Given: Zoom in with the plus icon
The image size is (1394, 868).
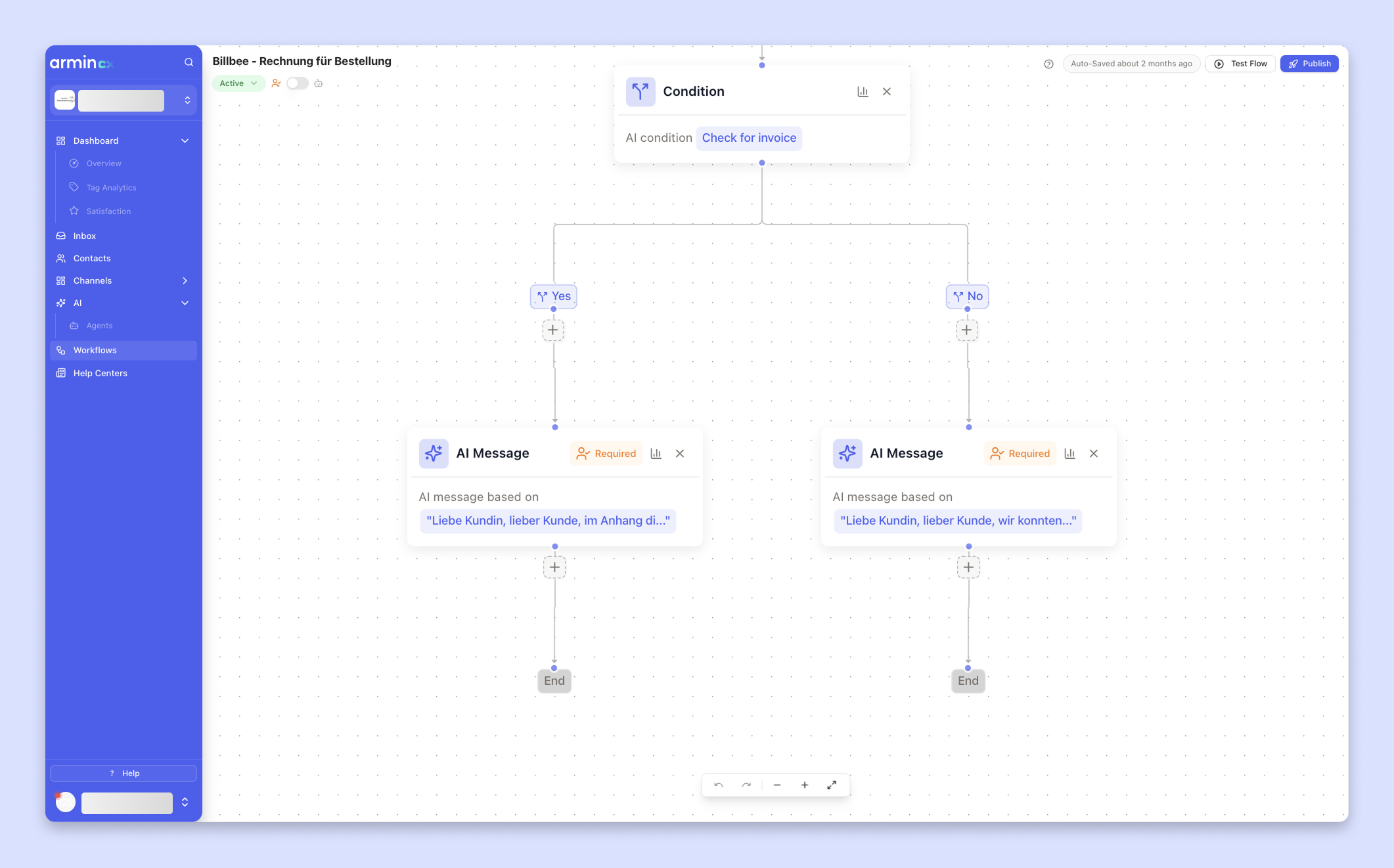Looking at the screenshot, I should pos(805,785).
